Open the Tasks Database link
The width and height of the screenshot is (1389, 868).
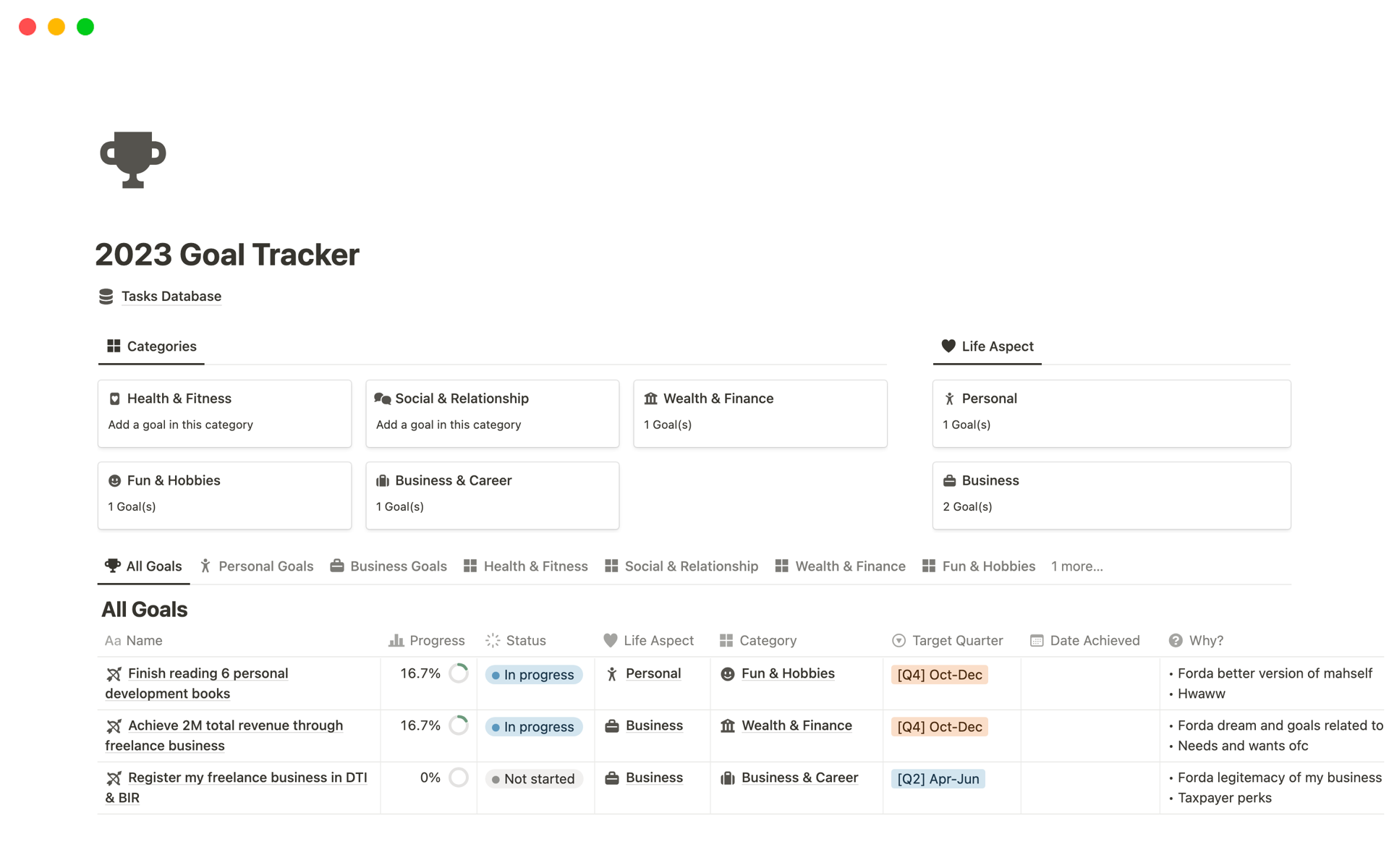tap(171, 296)
